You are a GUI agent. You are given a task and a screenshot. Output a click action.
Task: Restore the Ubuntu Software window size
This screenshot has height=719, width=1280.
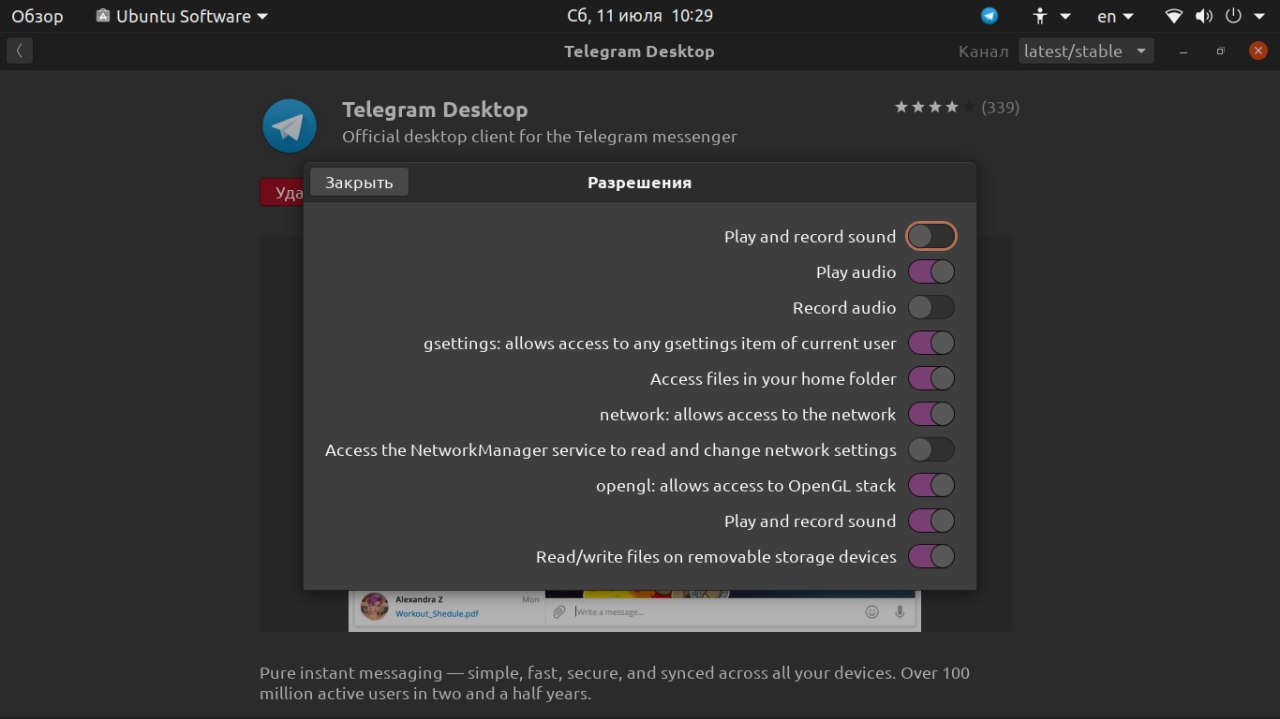click(1220, 51)
